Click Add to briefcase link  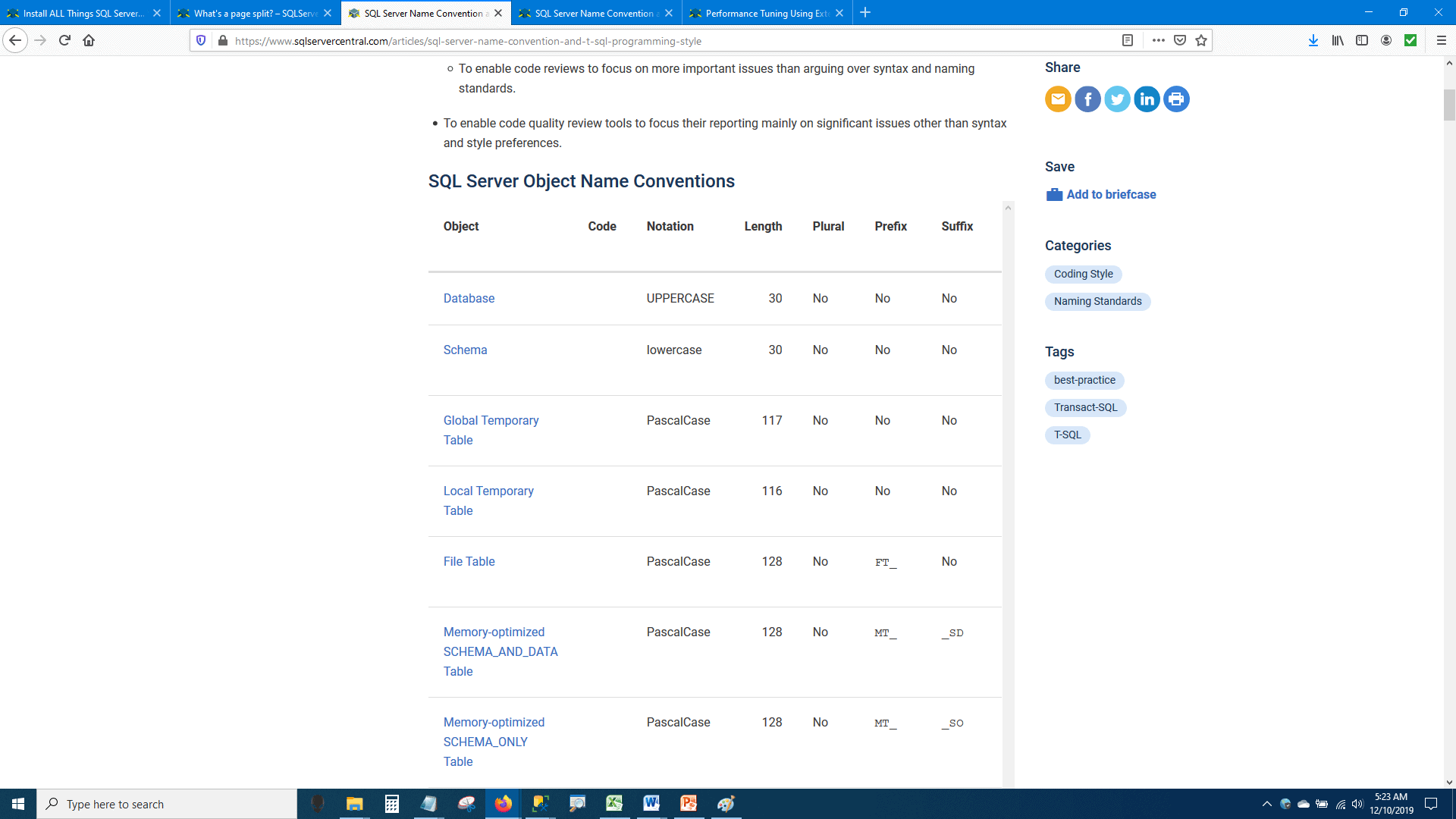(x=1110, y=195)
